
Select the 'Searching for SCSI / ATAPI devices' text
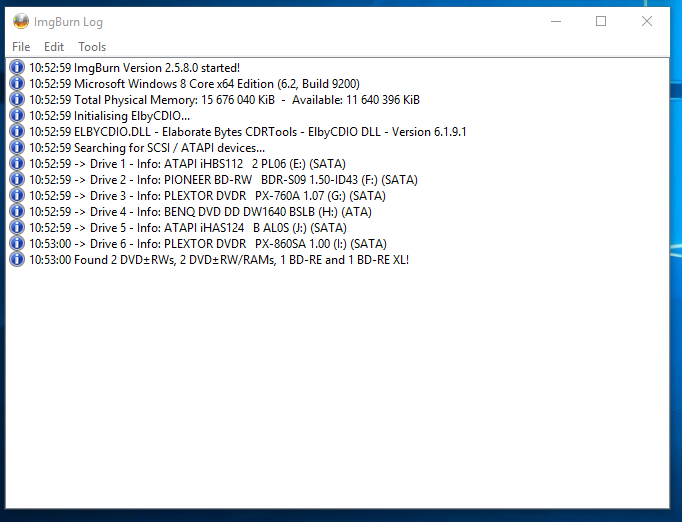click(167, 148)
